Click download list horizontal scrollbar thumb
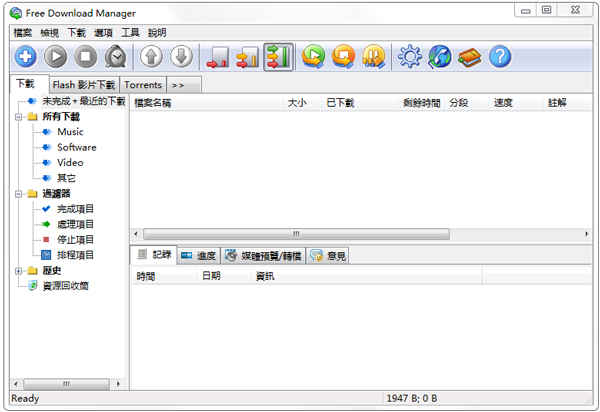 296,234
